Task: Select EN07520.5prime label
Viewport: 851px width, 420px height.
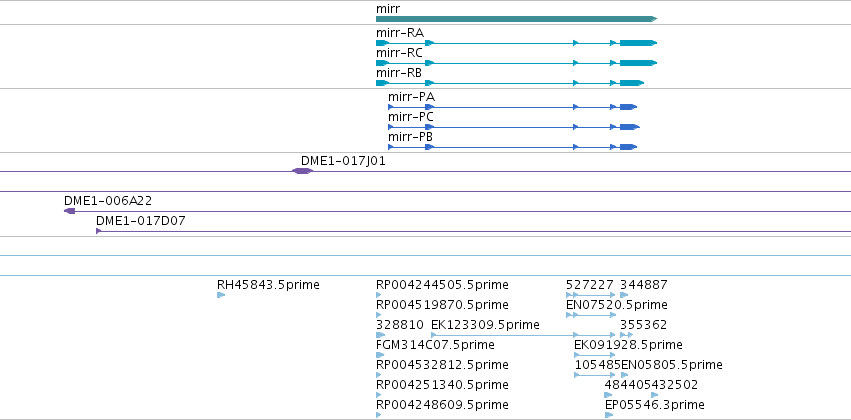Action: coord(617,305)
